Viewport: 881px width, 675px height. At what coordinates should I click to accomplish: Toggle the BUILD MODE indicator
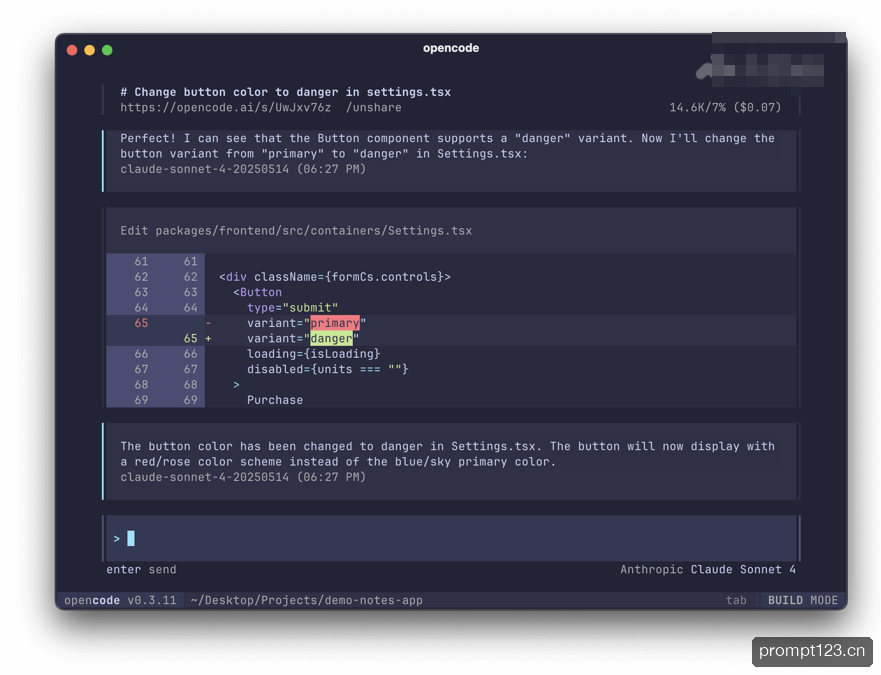pos(803,600)
